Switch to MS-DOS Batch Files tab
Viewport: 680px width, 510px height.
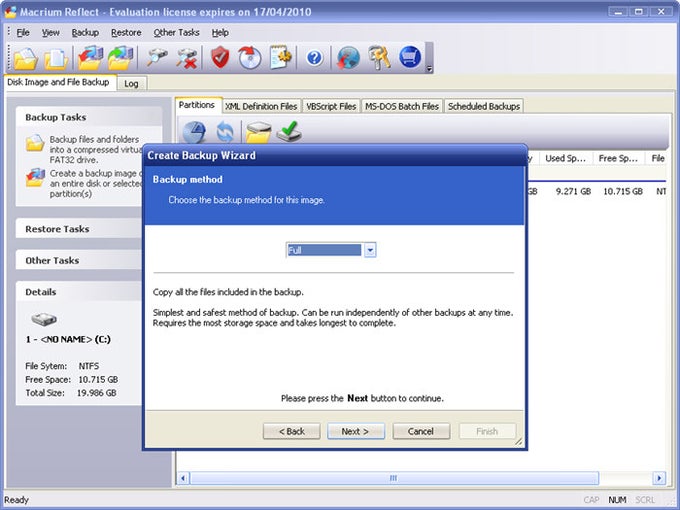[402, 106]
